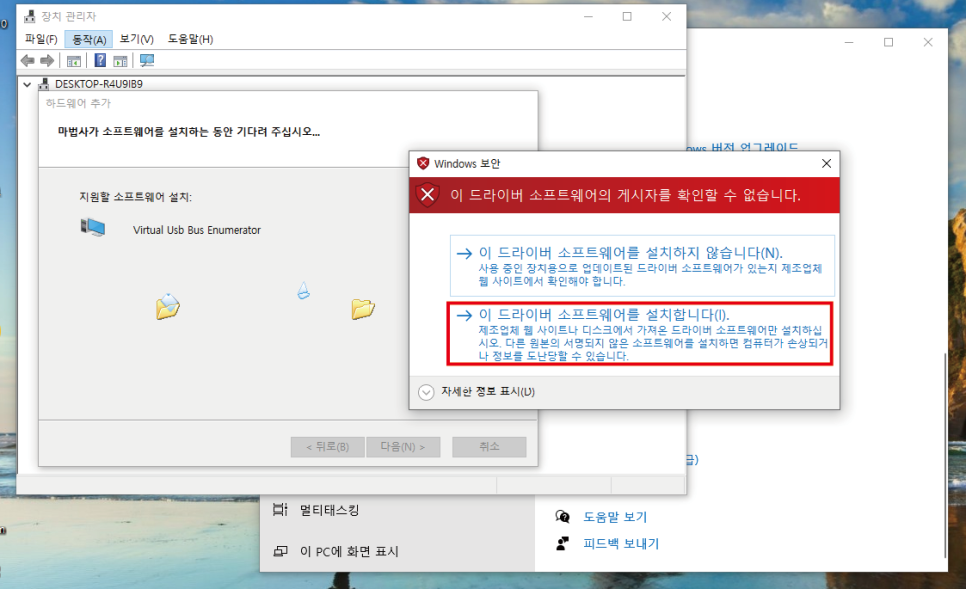Image resolution: width=966 pixels, height=589 pixels.
Task: Maximize the Device Manager window
Action: click(627, 17)
